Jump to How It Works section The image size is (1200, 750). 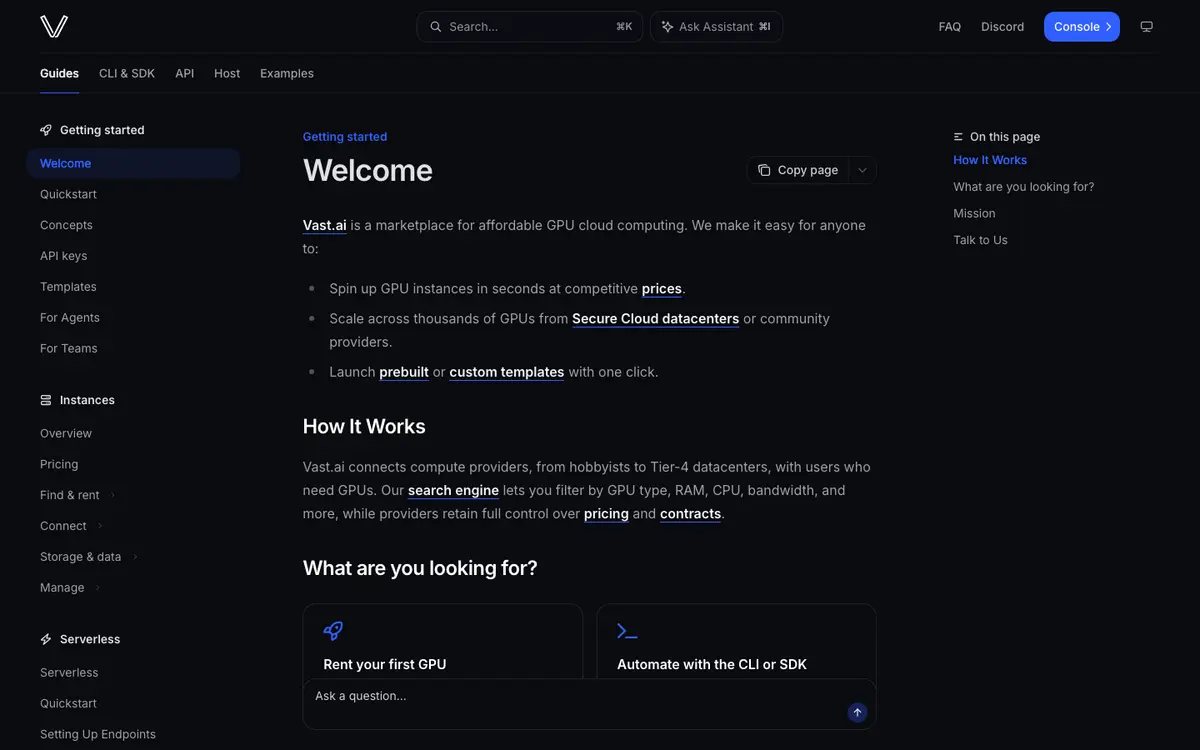pyautogui.click(x=990, y=160)
